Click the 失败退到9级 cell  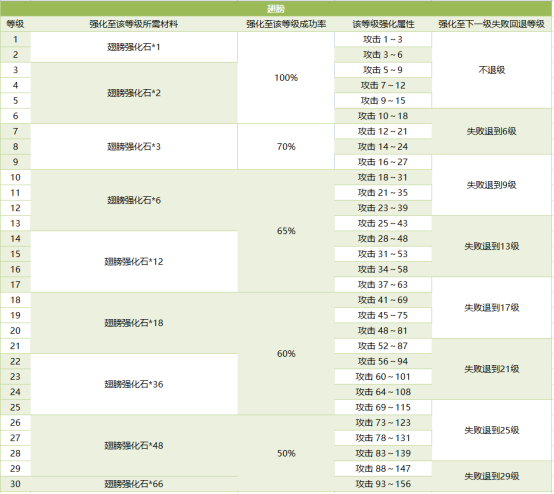pyautogui.click(x=491, y=185)
